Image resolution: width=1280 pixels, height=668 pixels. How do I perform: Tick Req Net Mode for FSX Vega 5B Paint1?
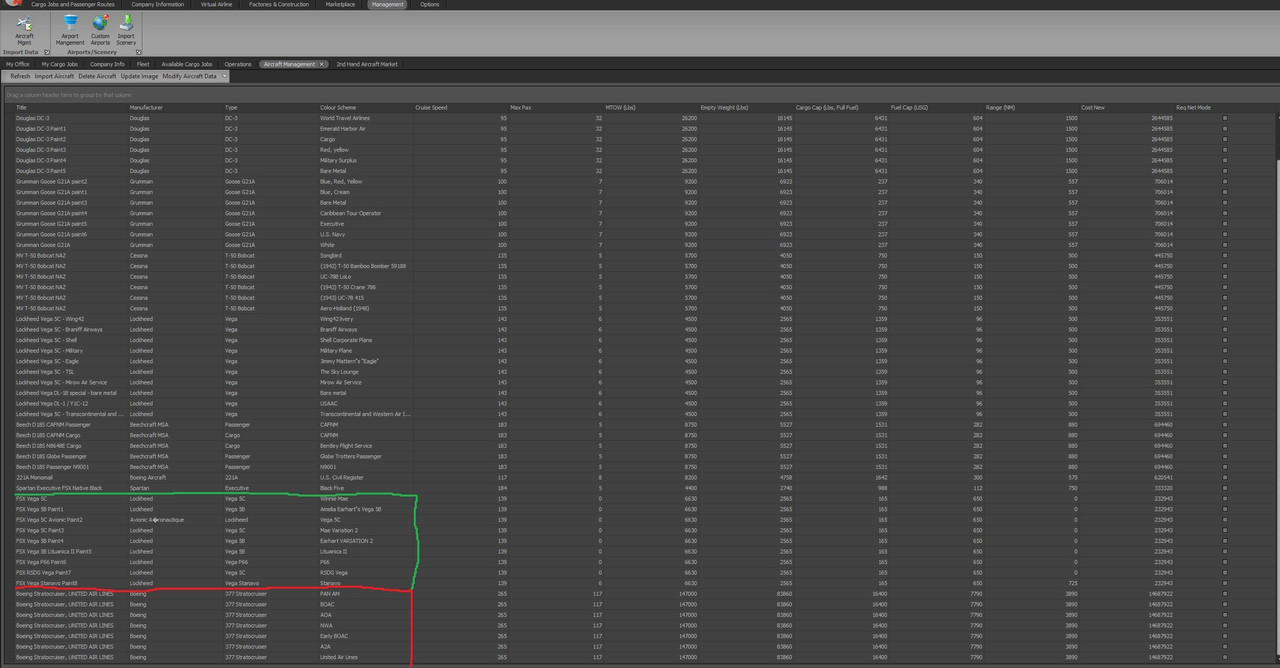(x=1225, y=509)
